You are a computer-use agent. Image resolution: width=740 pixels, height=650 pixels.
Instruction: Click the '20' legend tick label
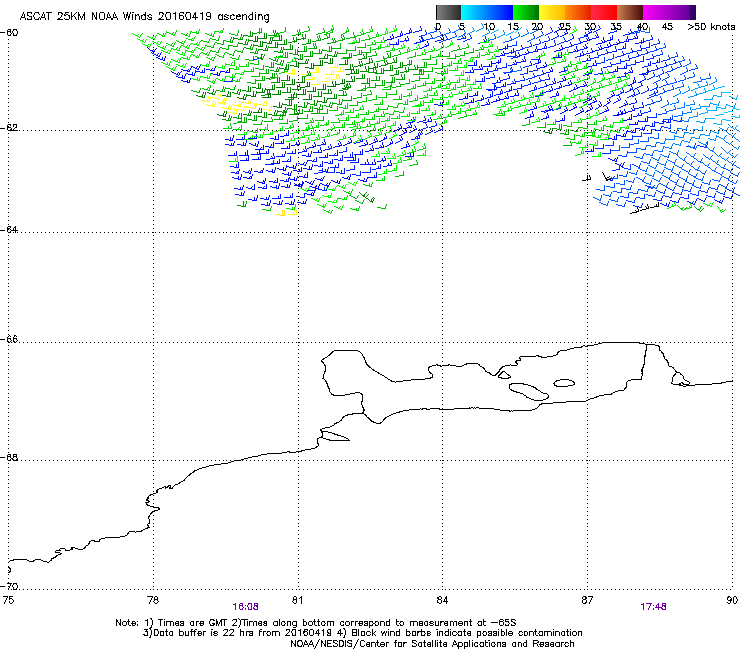tap(537, 26)
